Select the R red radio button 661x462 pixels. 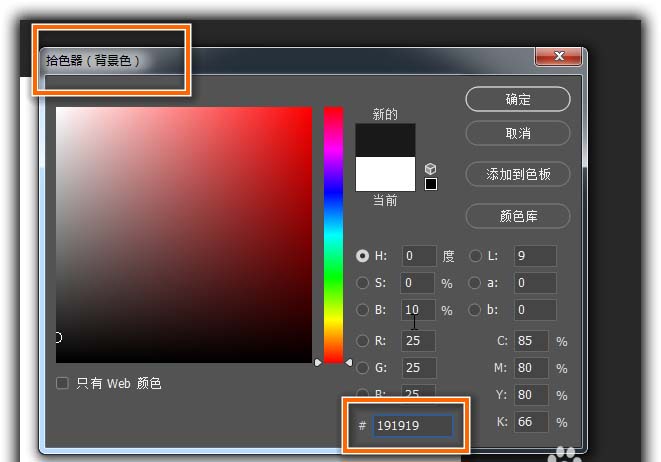coord(363,341)
